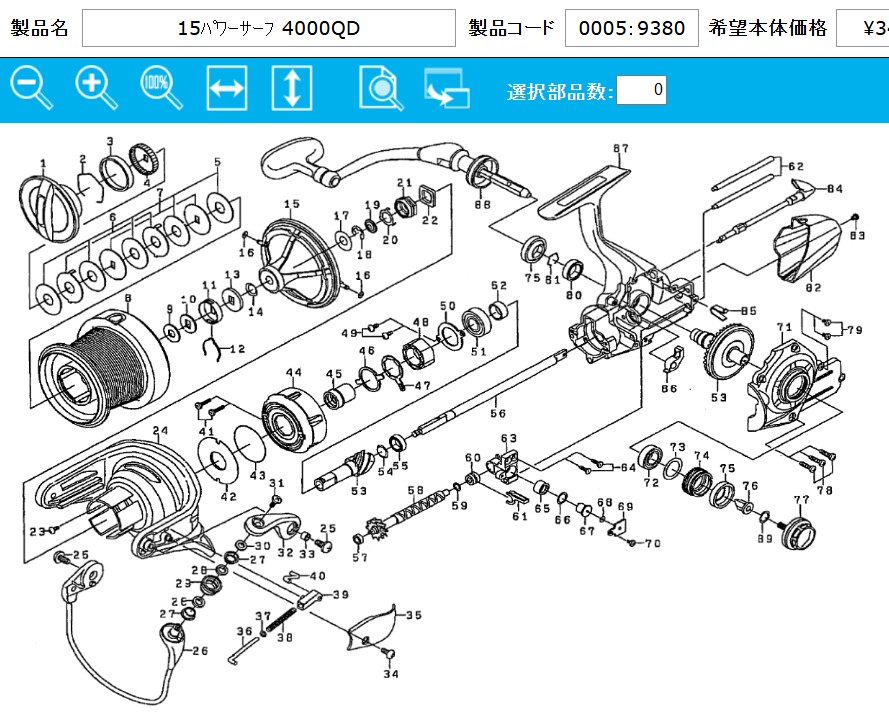Select part number 21 on the diagram
This screenshot has height=726, width=889.
pyautogui.click(x=404, y=182)
